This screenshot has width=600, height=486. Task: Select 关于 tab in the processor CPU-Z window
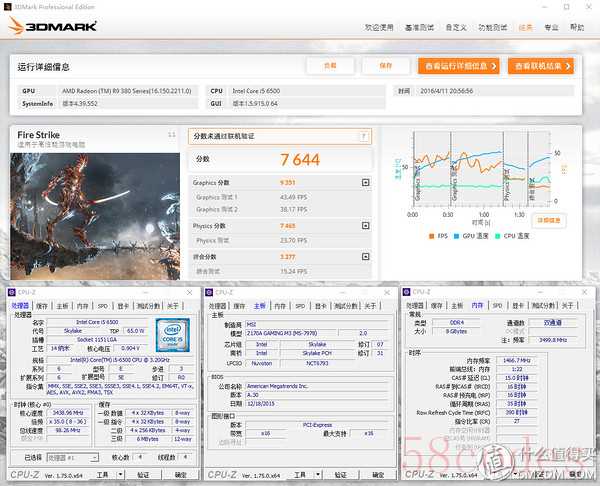click(173, 306)
